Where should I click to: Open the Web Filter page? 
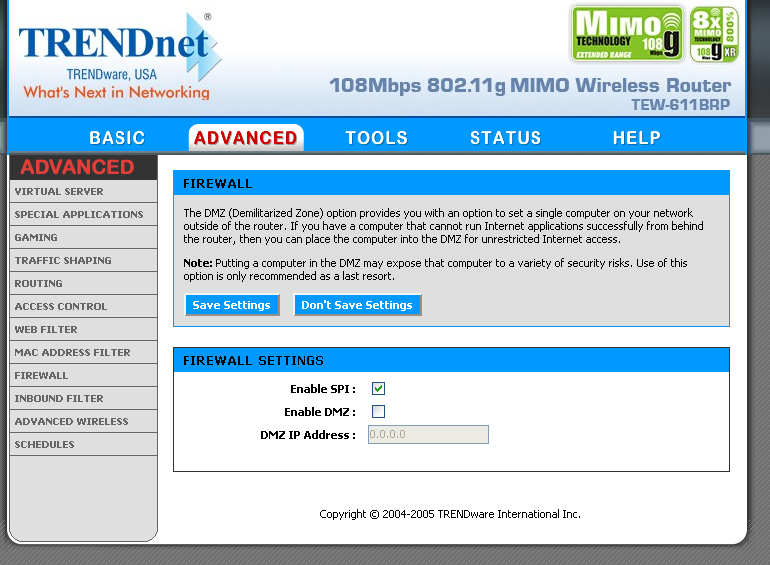[83, 330]
